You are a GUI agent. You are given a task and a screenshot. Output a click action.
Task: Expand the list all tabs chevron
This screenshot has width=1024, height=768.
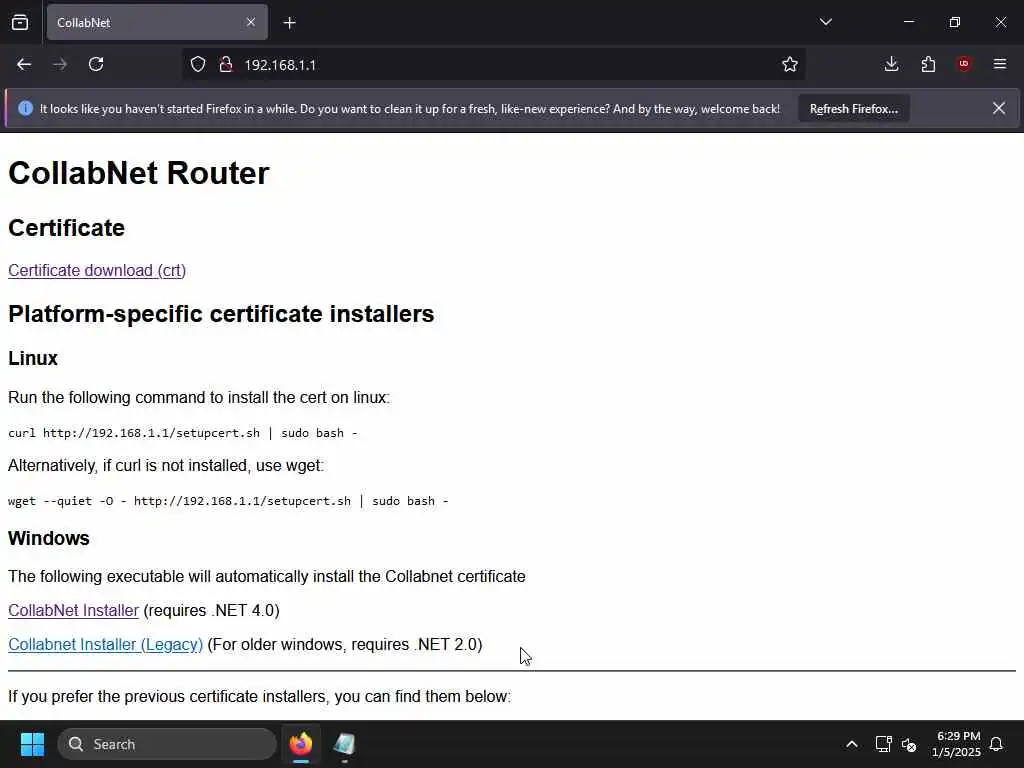pyautogui.click(x=825, y=22)
